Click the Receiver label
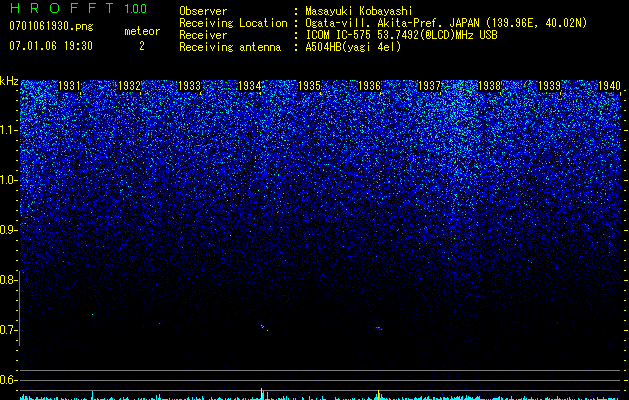 (203, 35)
